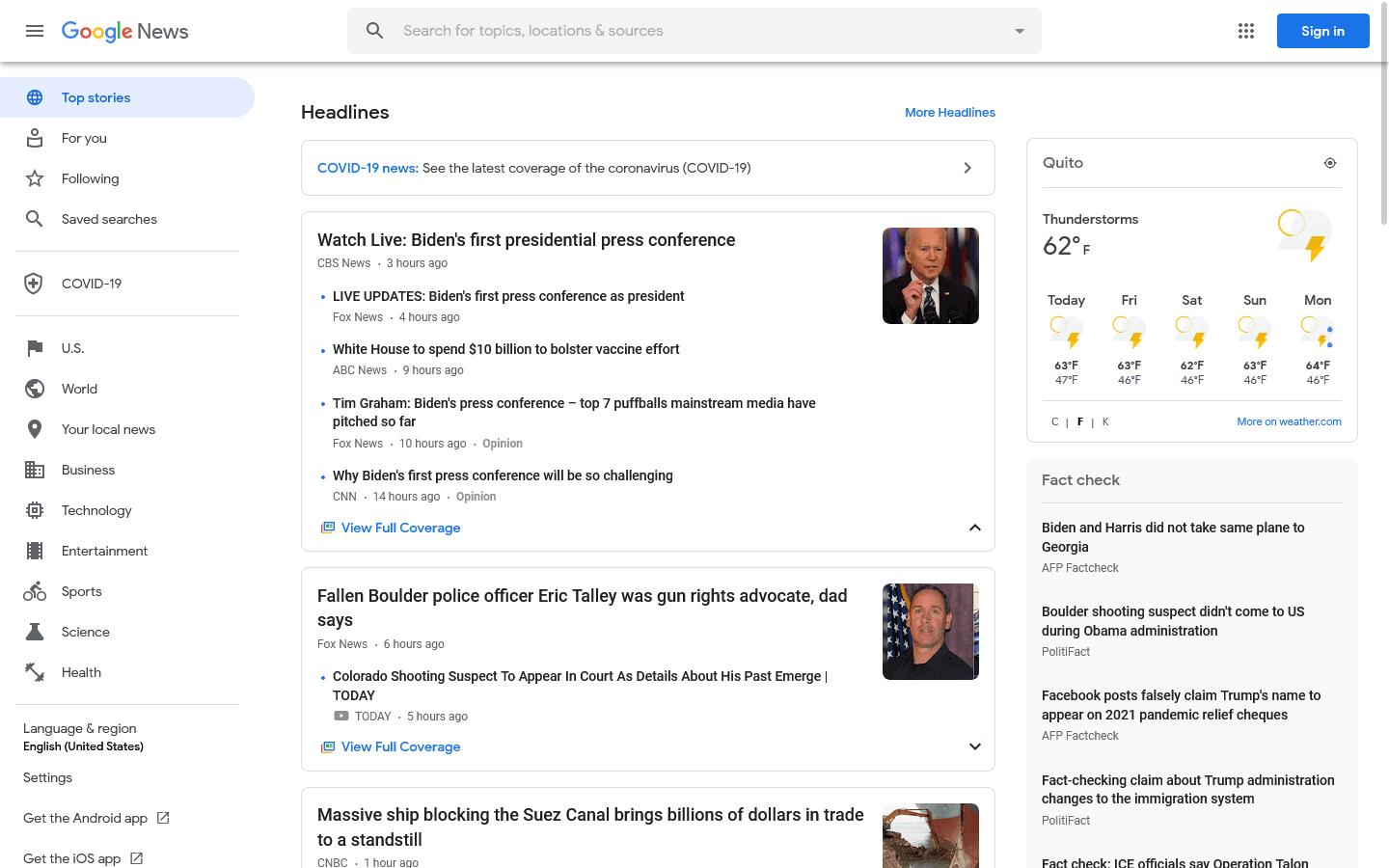Change Language & region setting
Image resolution: width=1389 pixels, height=868 pixels.
(83, 737)
